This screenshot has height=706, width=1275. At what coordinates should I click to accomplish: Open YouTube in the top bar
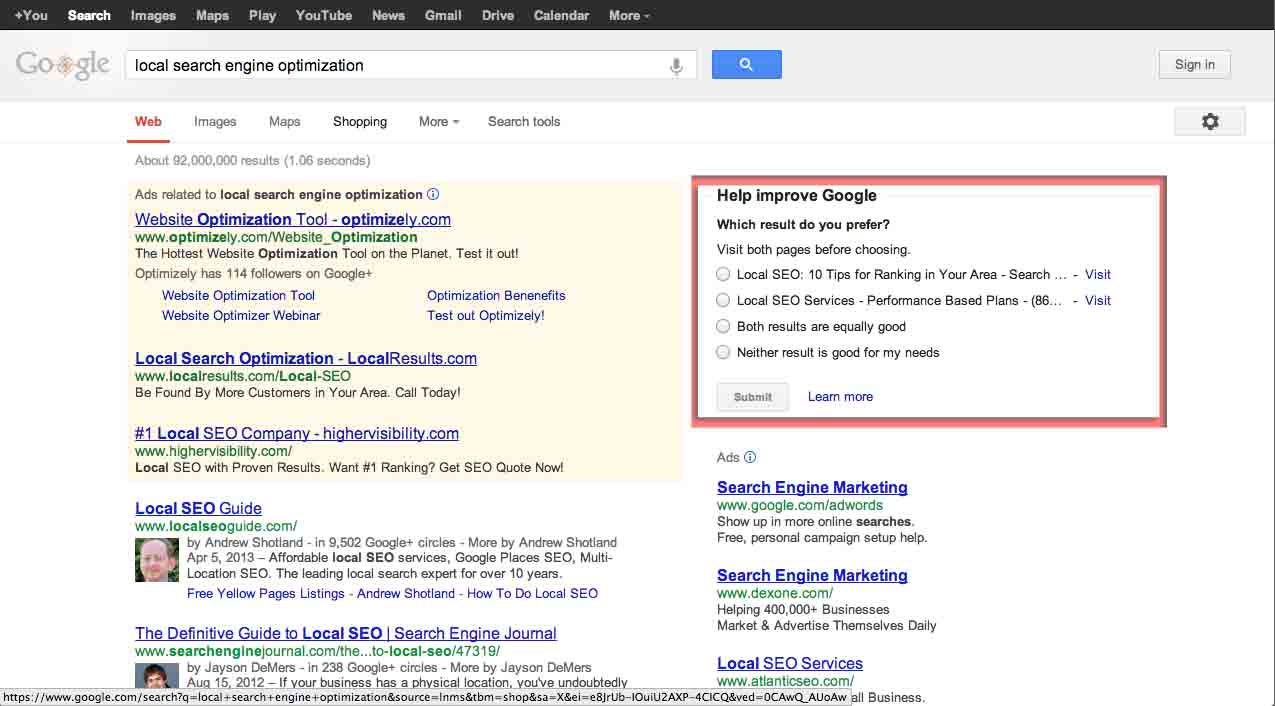(x=324, y=15)
